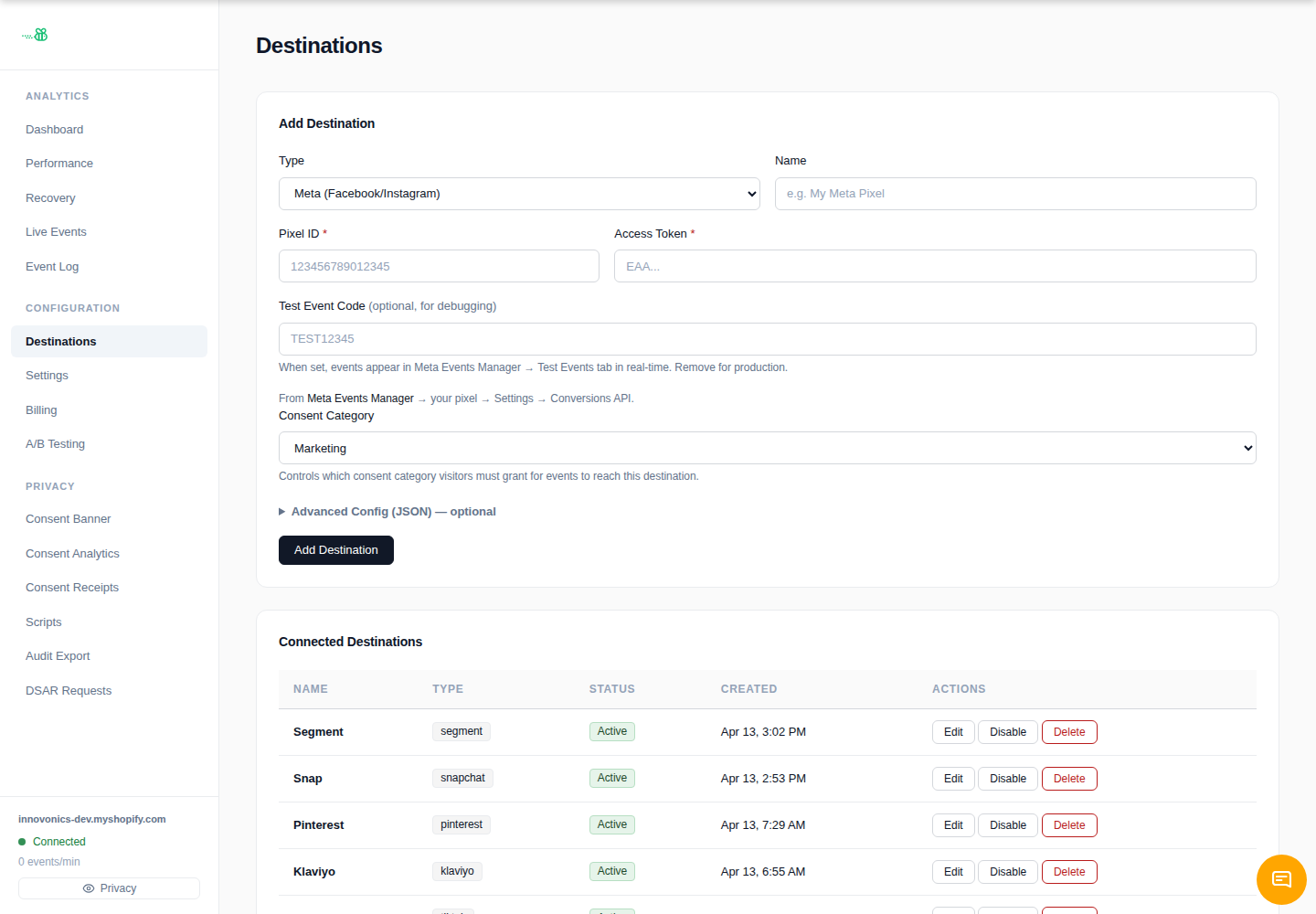Open the Type dropdown showing Meta
Image resolution: width=1316 pixels, height=914 pixels.
(519, 194)
